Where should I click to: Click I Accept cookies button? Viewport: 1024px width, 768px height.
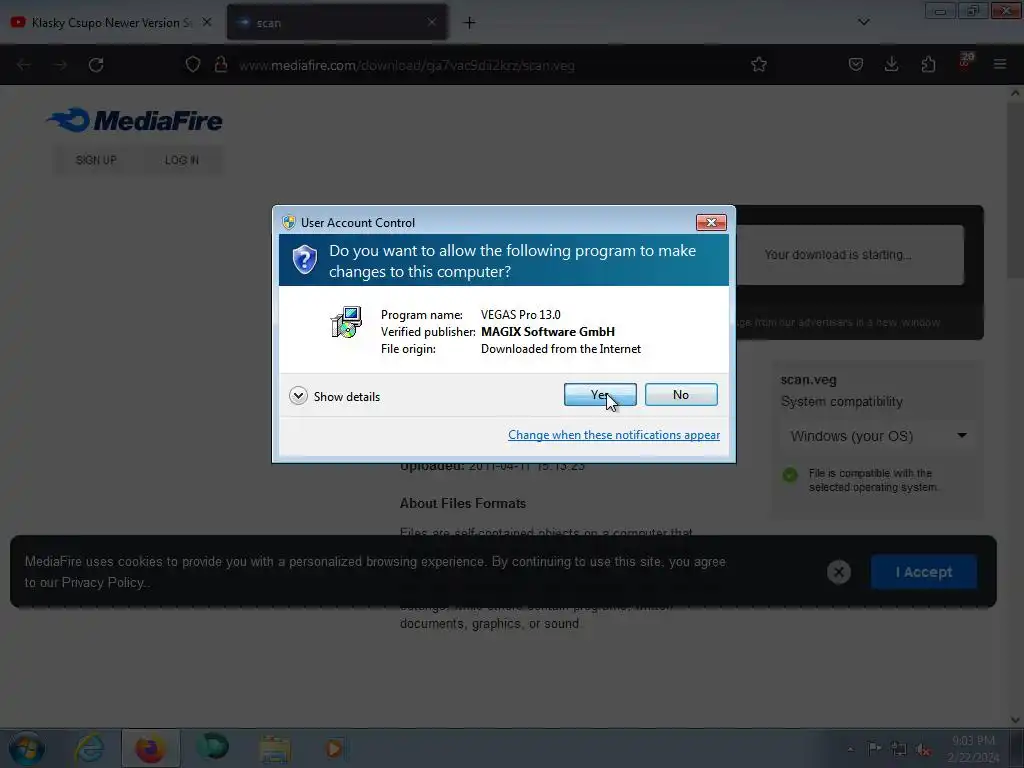923,572
